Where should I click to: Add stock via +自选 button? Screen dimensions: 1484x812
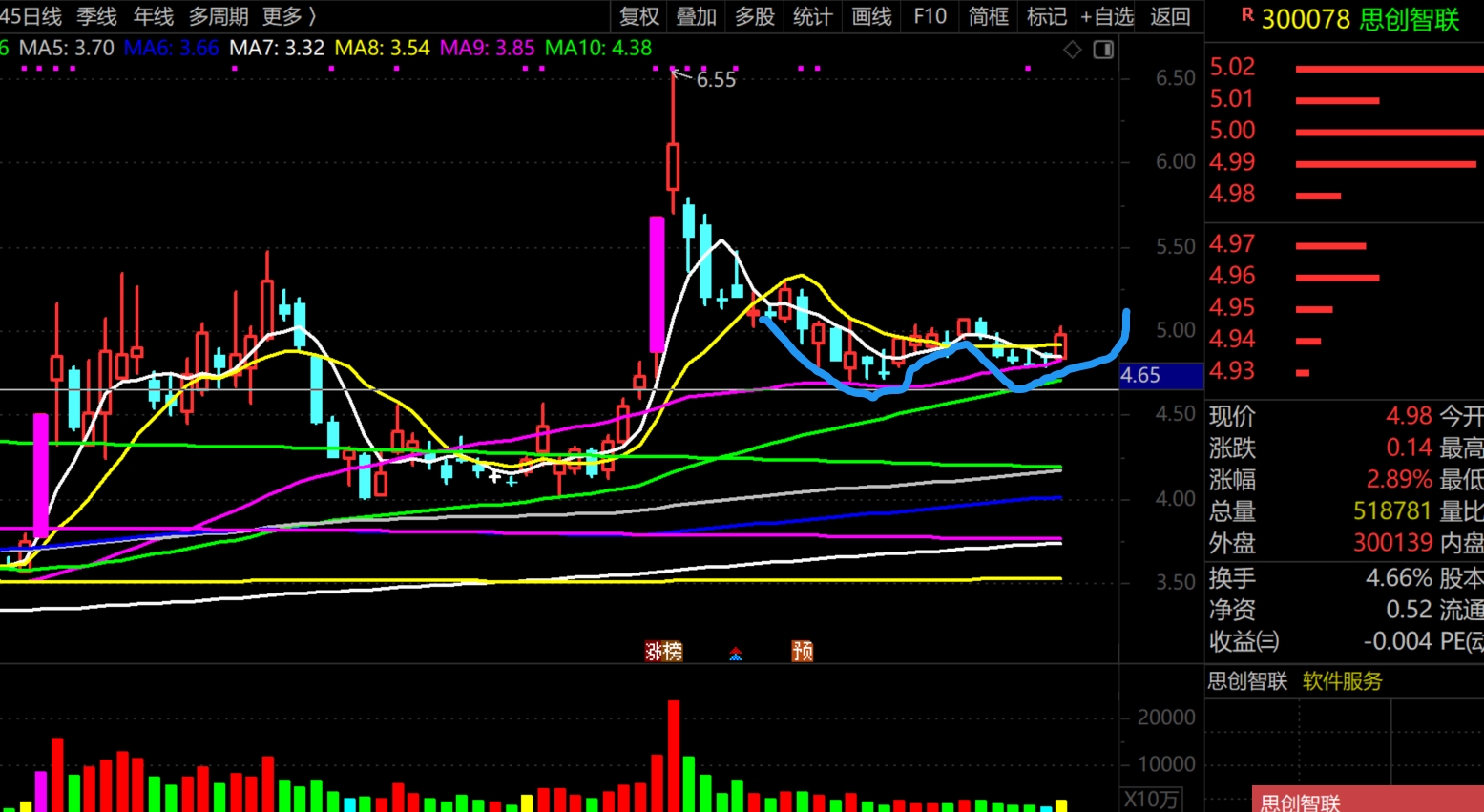[x=1107, y=16]
